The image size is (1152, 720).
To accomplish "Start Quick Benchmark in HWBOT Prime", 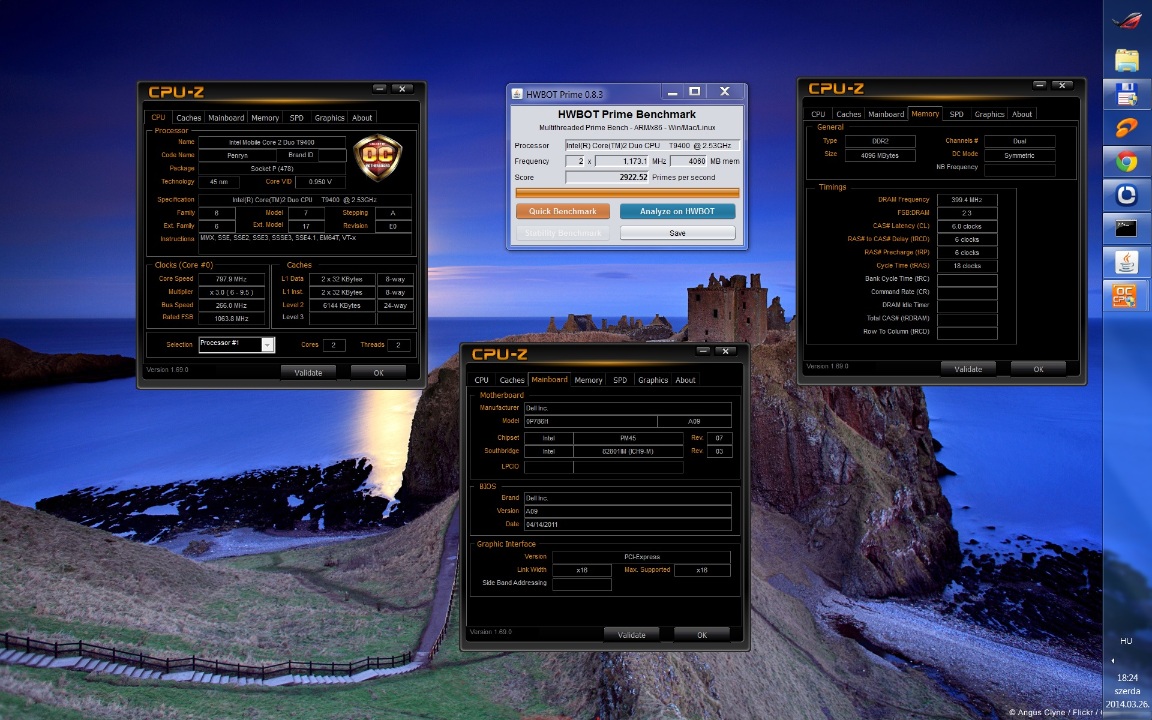I will tap(563, 211).
